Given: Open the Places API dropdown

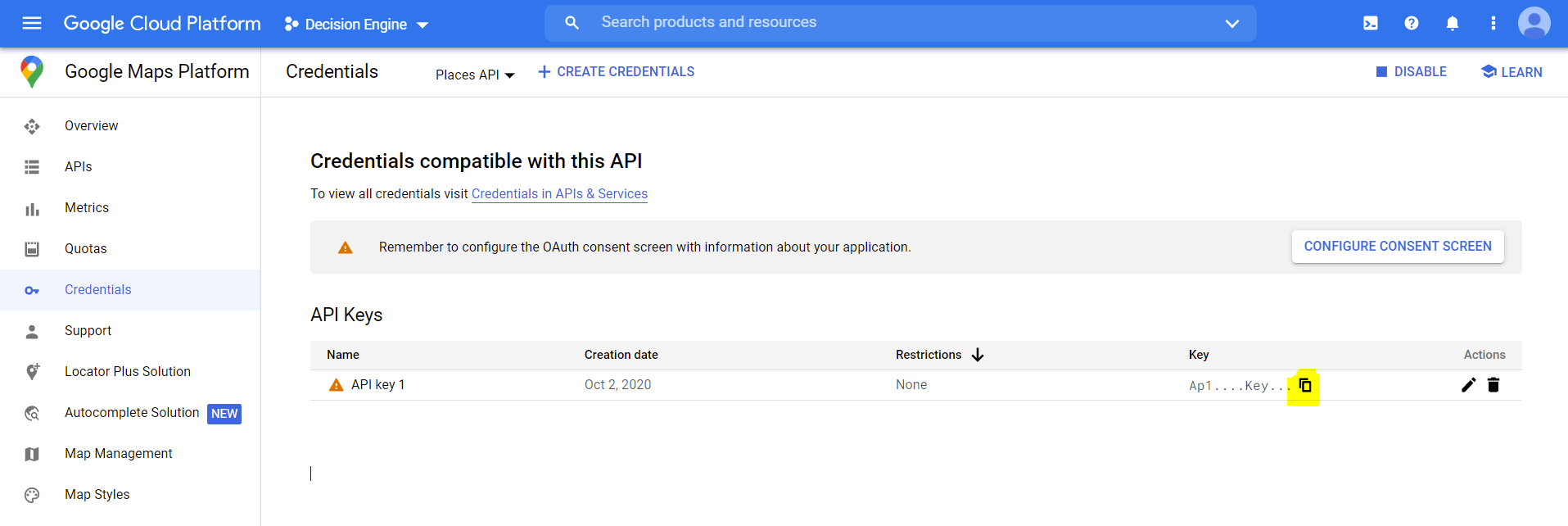Looking at the screenshot, I should [x=475, y=75].
